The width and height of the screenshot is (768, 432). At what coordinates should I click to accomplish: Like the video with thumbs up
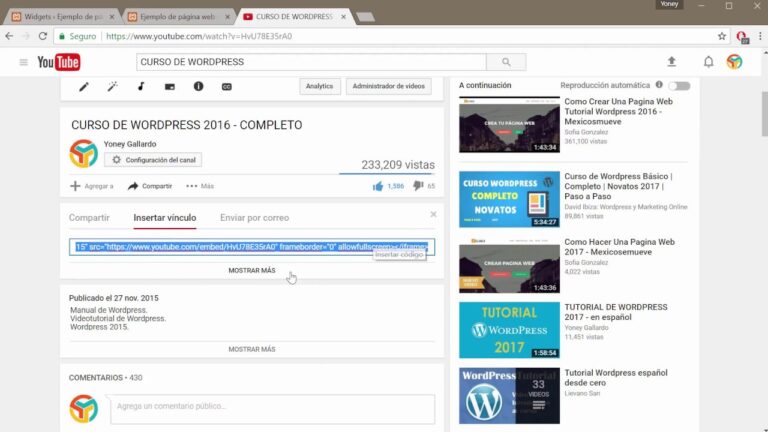[x=378, y=186]
